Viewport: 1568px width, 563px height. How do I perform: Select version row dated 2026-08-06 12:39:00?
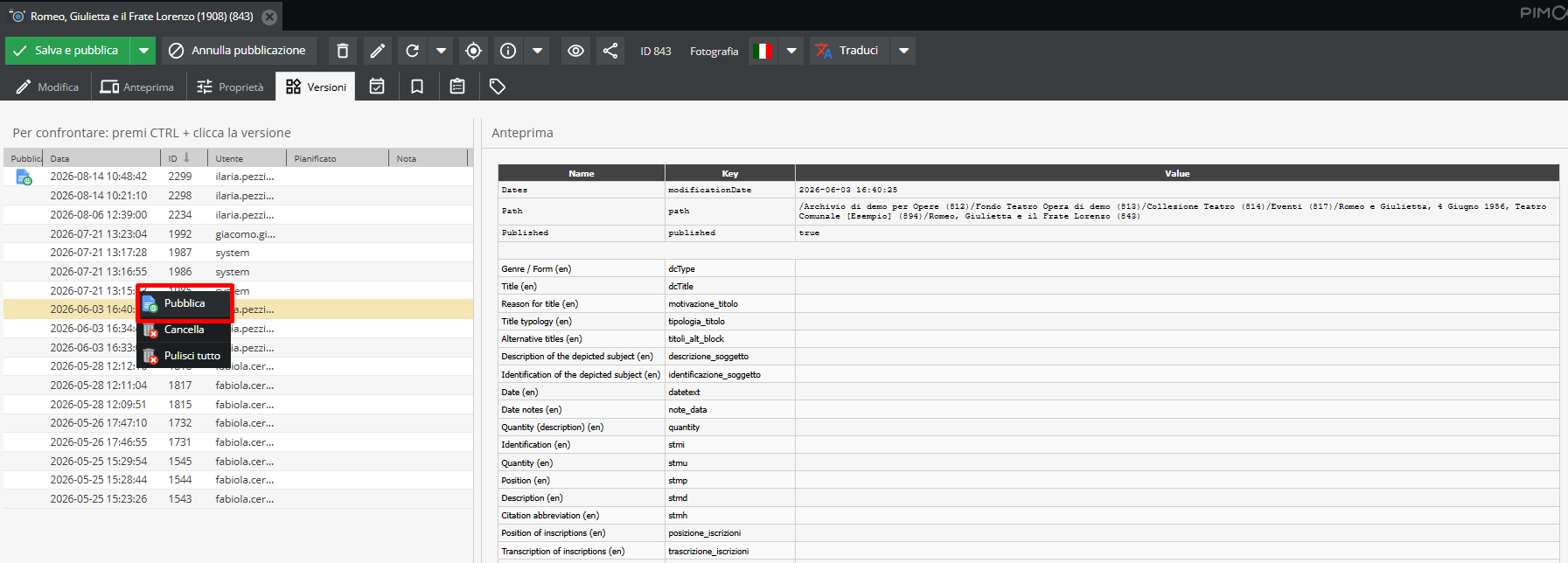[238, 215]
